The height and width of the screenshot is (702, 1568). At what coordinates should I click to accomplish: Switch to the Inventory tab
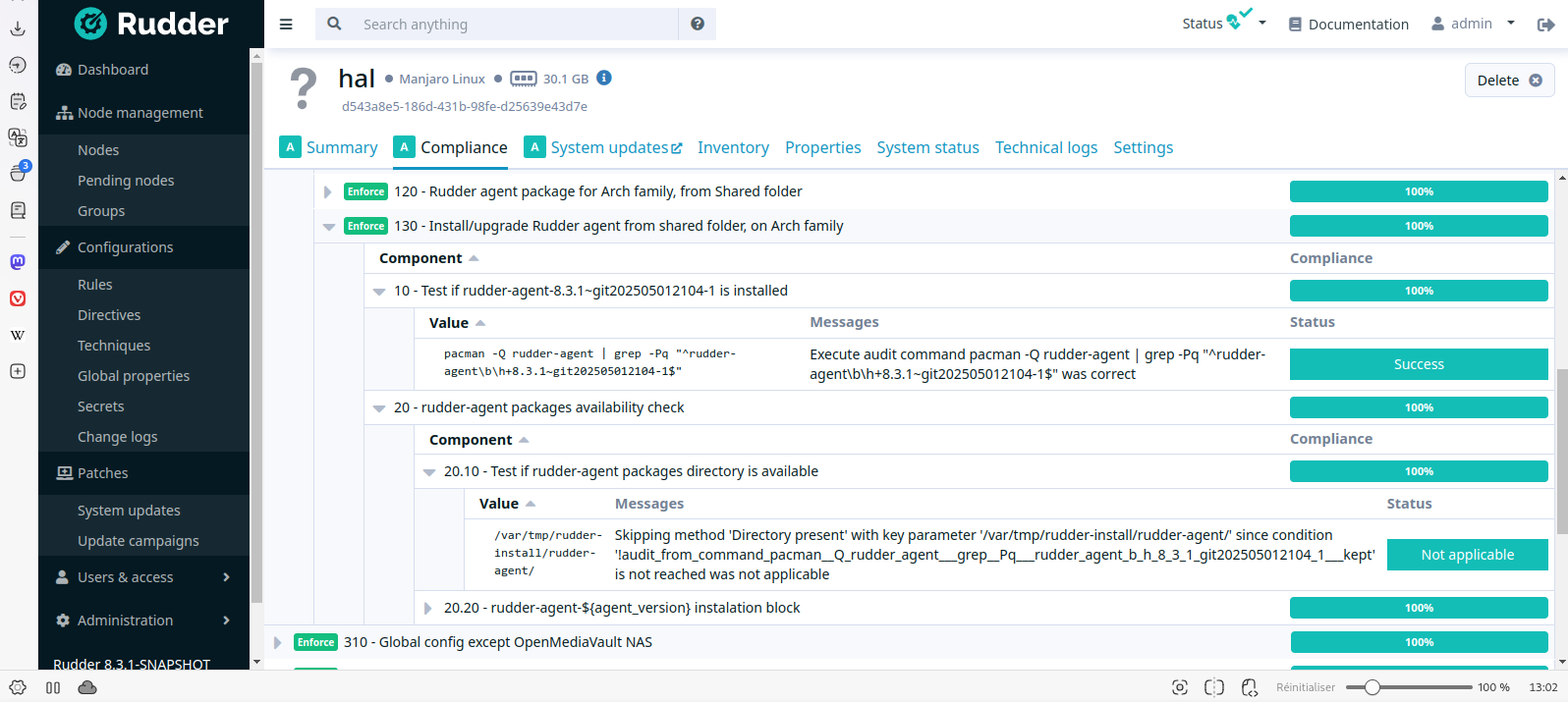733,147
